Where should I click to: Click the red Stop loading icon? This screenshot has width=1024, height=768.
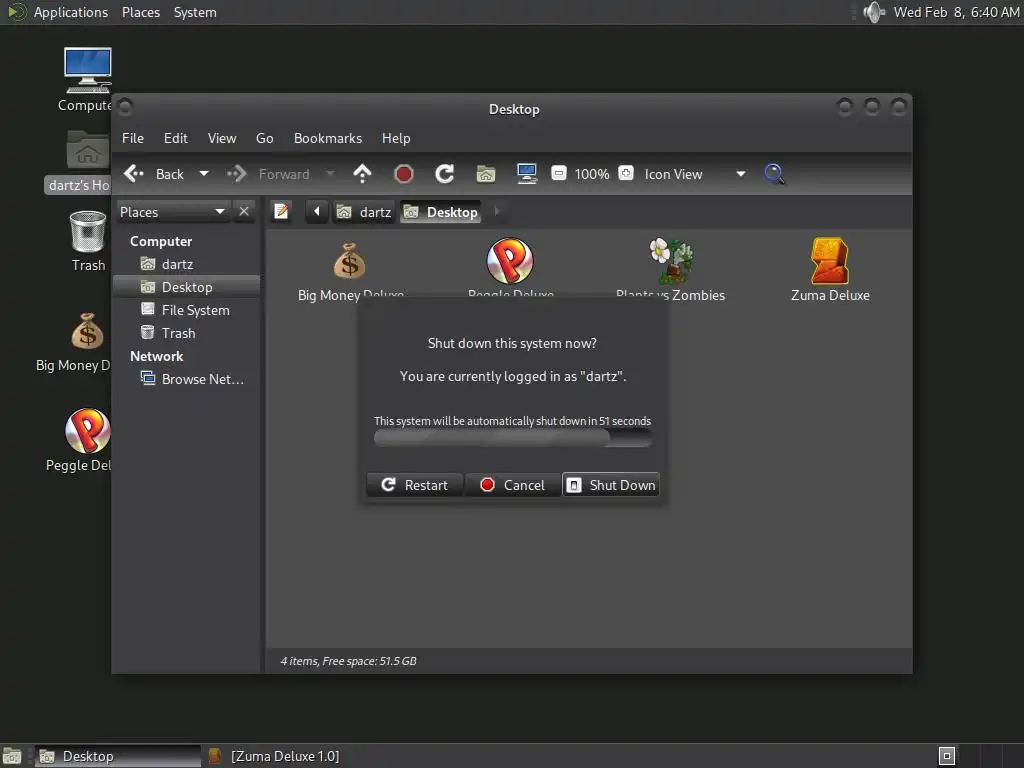coord(404,174)
